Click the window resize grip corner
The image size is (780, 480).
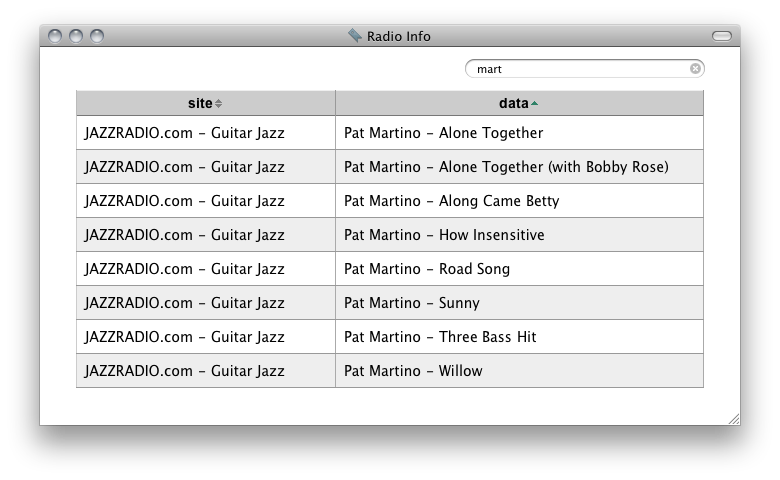(733, 418)
